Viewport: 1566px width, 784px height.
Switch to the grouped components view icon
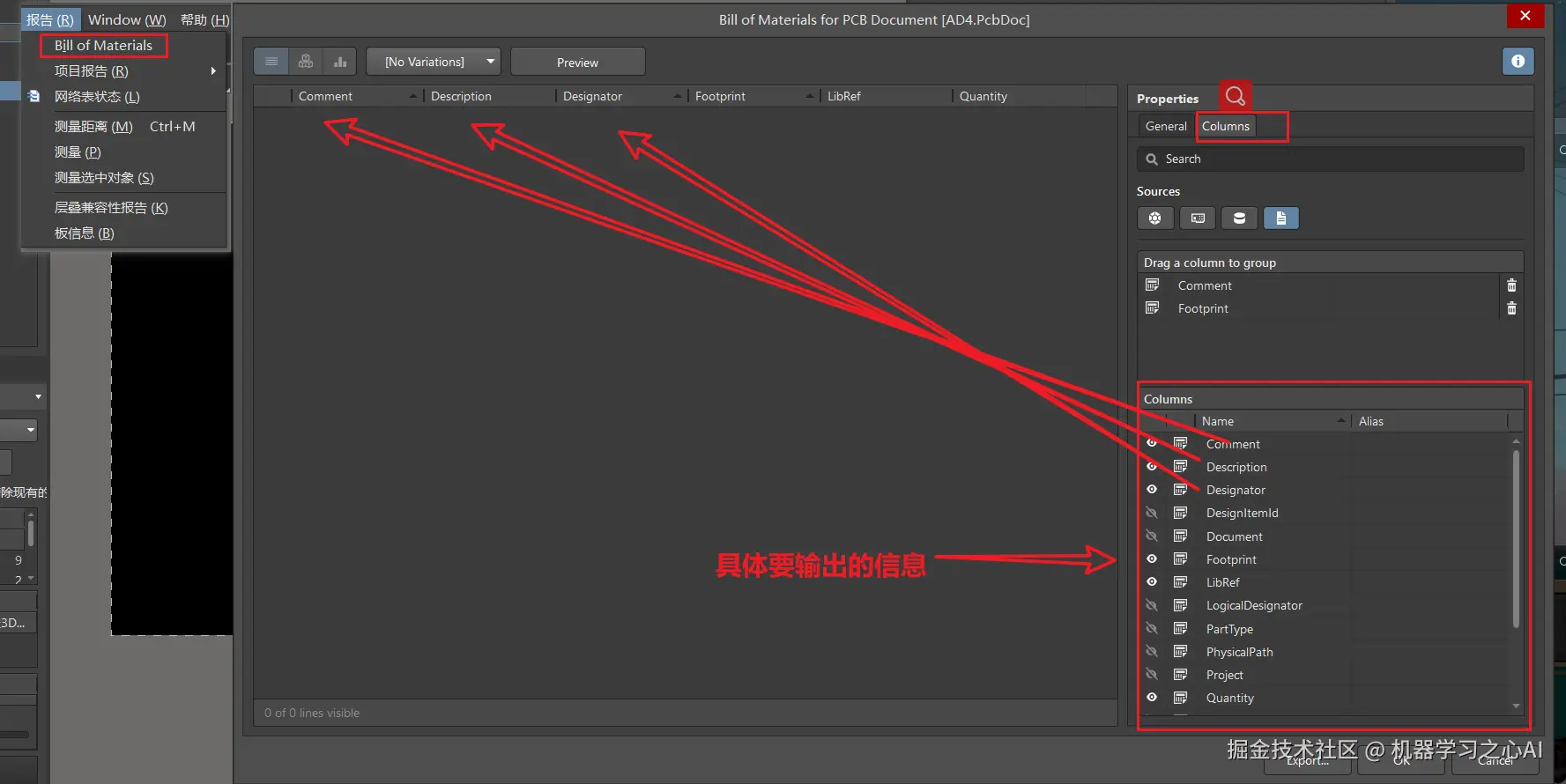point(306,62)
